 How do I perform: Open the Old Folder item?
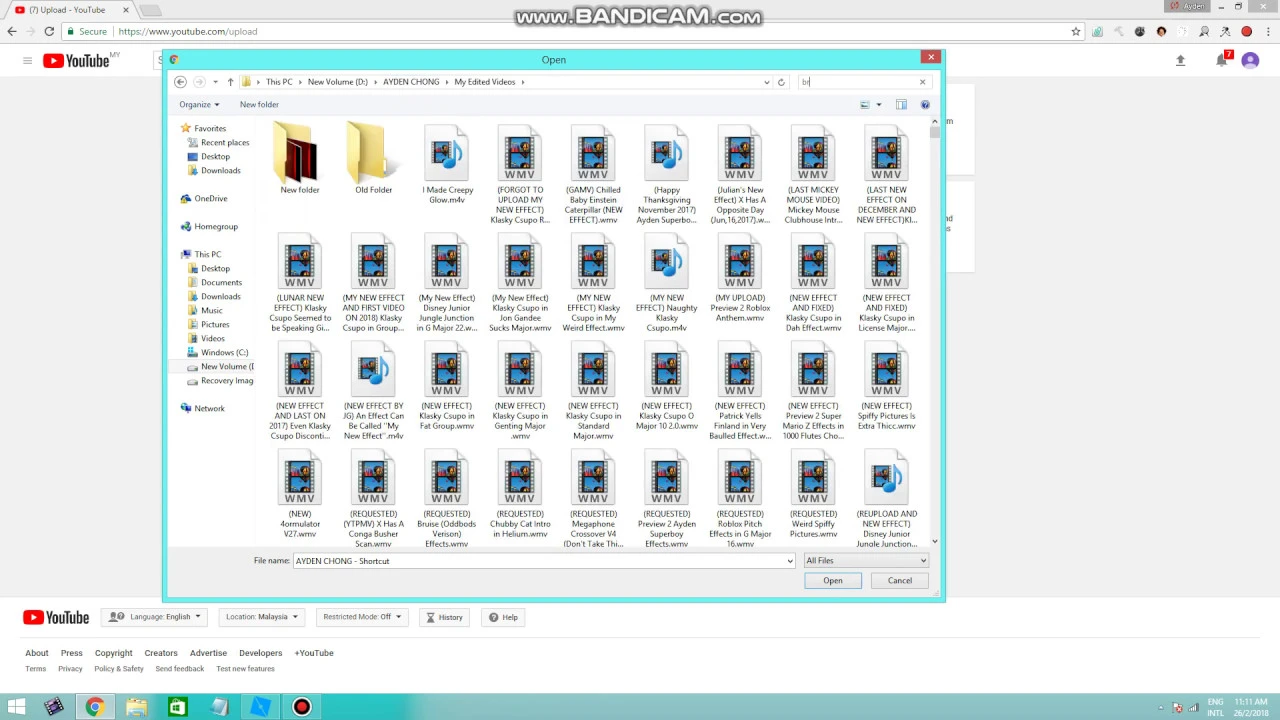coord(373,159)
